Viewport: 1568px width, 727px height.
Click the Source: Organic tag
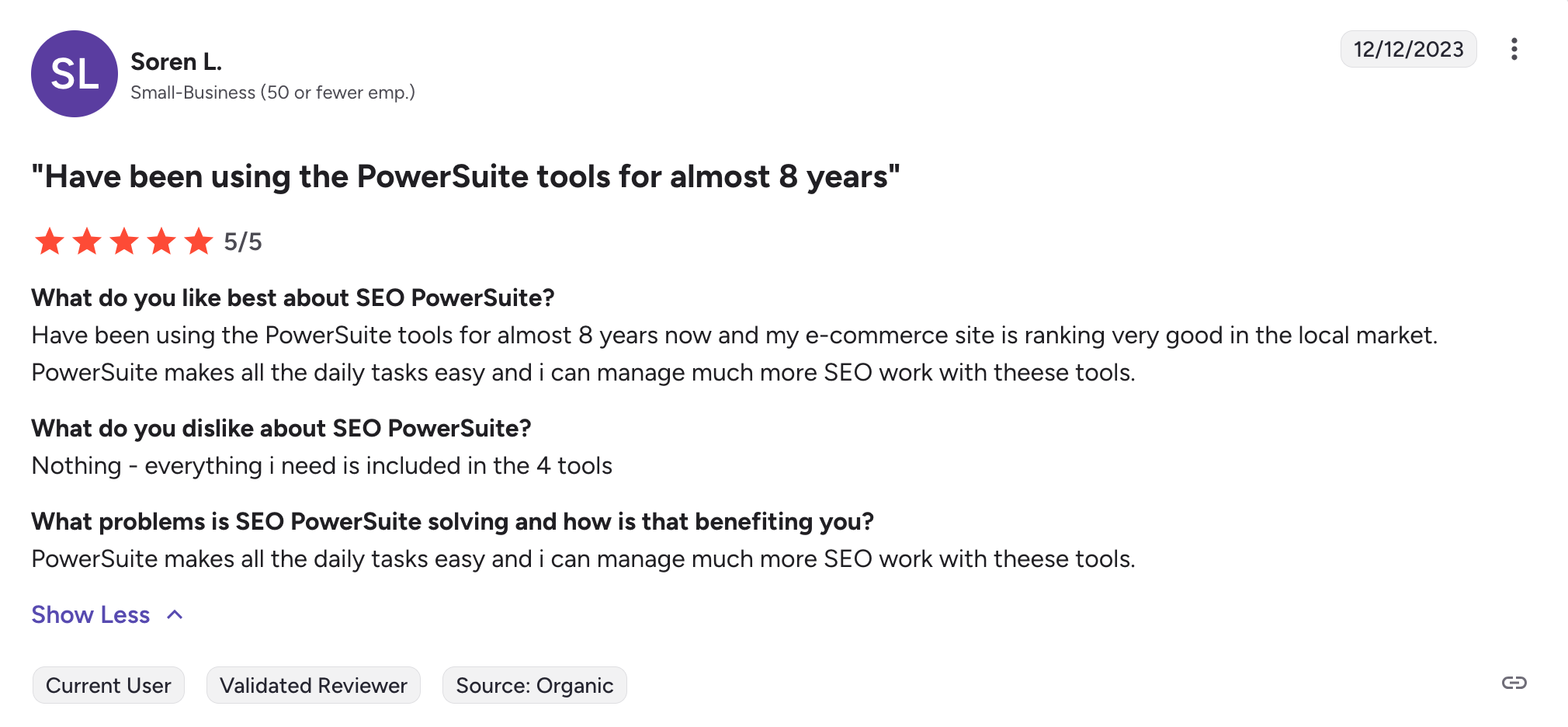pyautogui.click(x=534, y=685)
